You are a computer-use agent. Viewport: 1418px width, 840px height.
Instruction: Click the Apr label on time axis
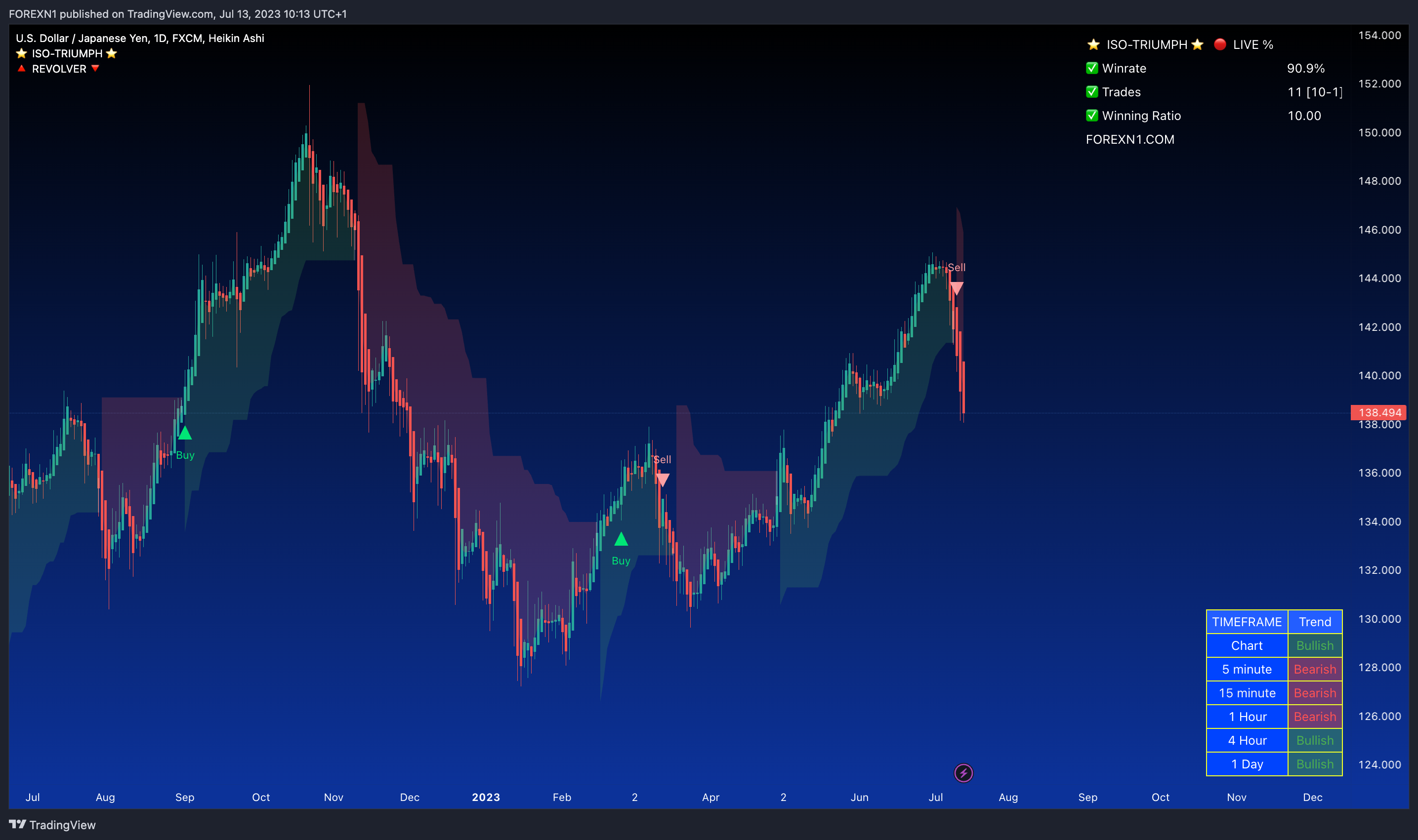pos(710,797)
